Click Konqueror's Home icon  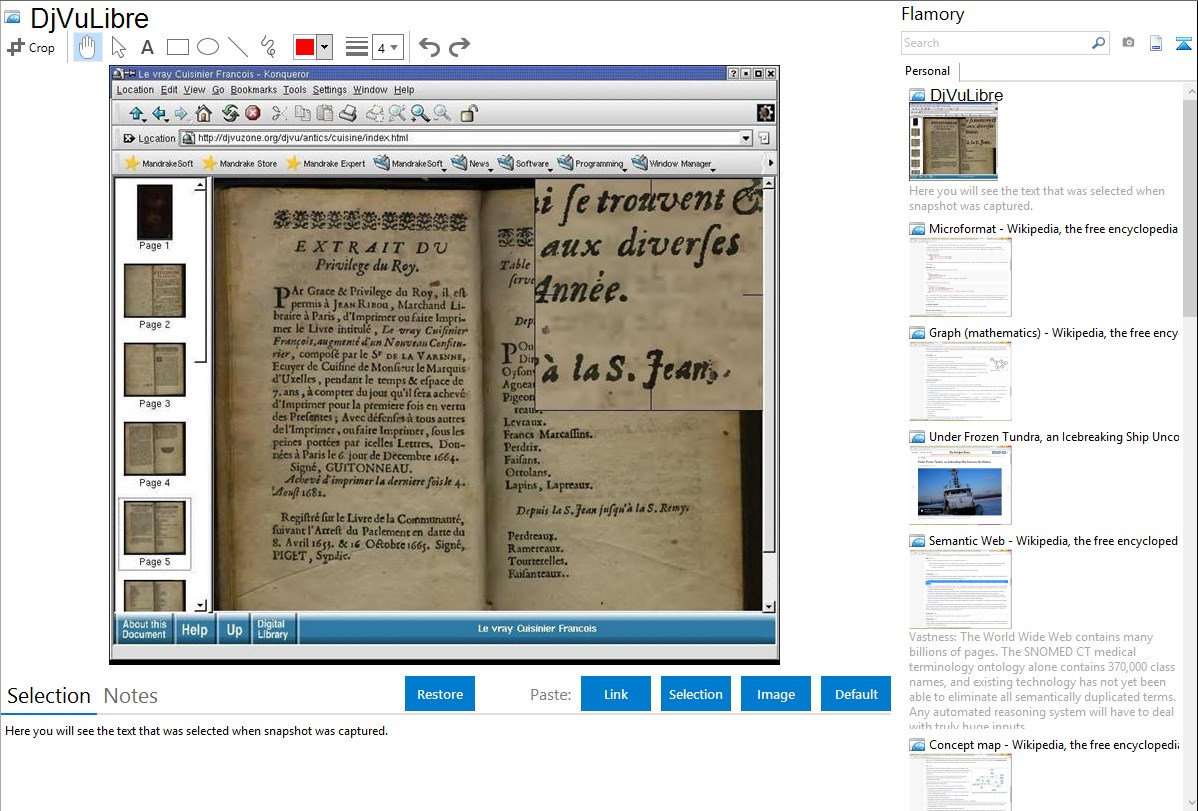(x=203, y=114)
